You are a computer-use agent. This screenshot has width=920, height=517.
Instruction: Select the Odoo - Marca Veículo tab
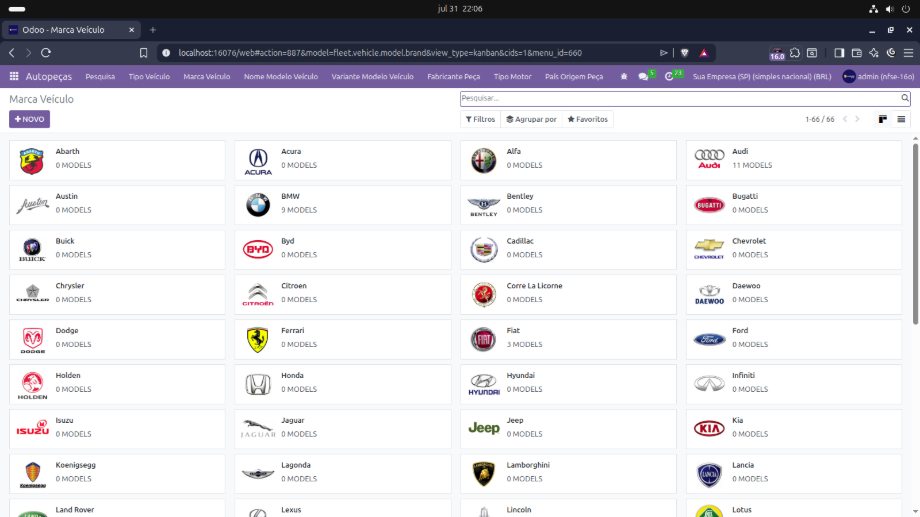point(70,30)
